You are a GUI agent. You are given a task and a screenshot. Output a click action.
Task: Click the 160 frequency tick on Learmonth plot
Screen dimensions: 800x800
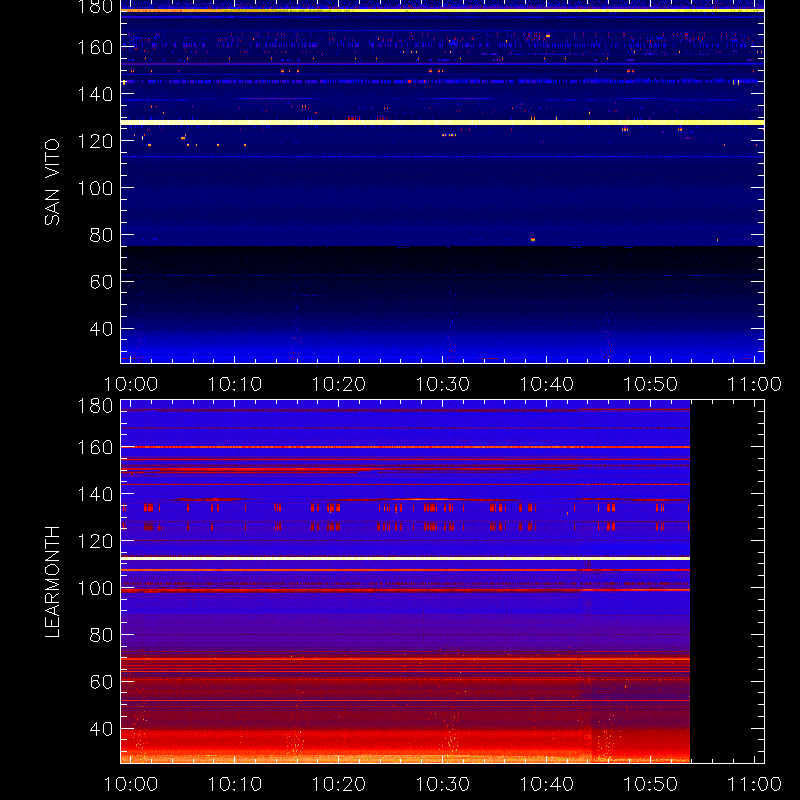coord(95,448)
